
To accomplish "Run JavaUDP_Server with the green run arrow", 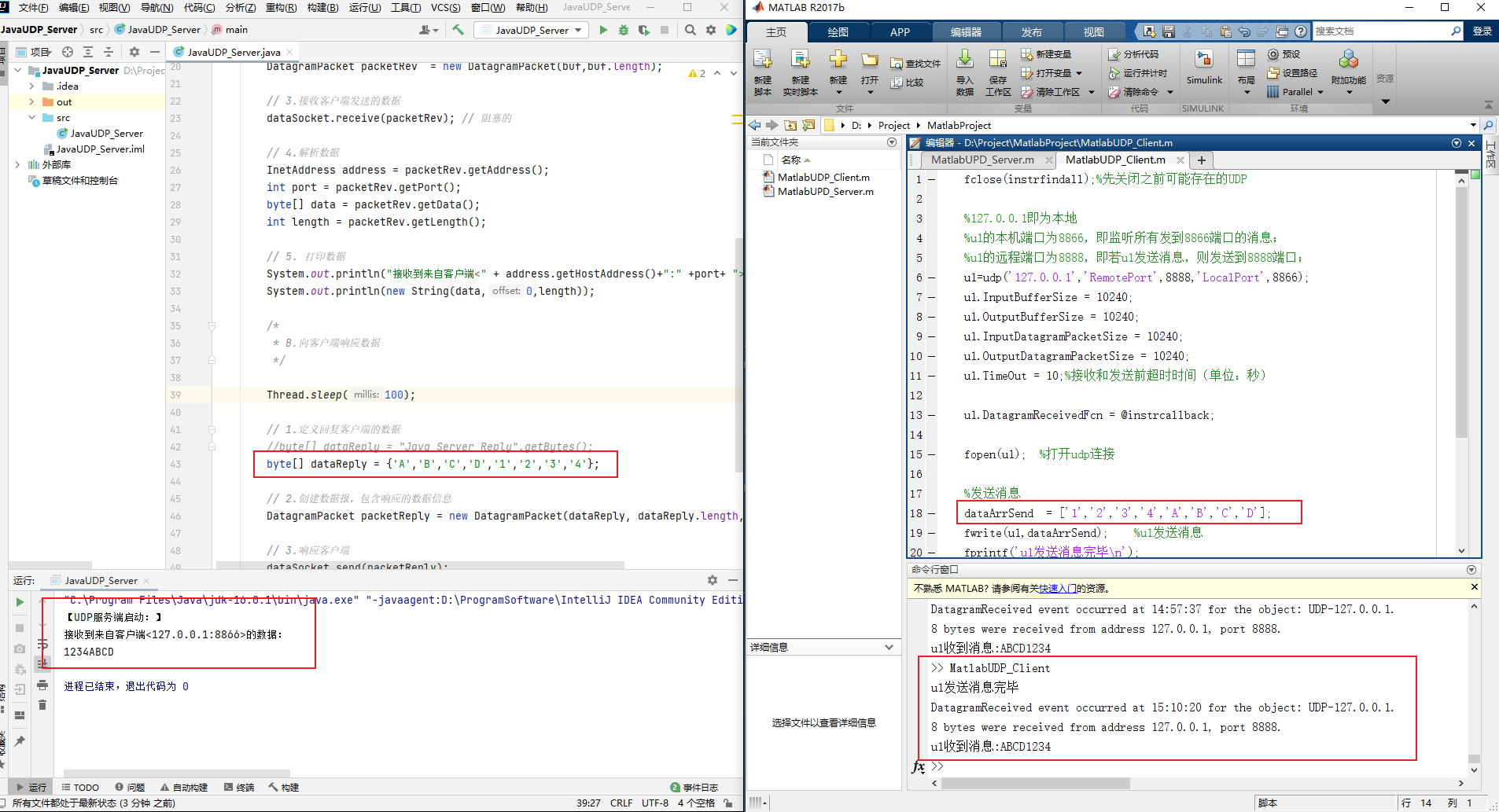I will point(602,30).
